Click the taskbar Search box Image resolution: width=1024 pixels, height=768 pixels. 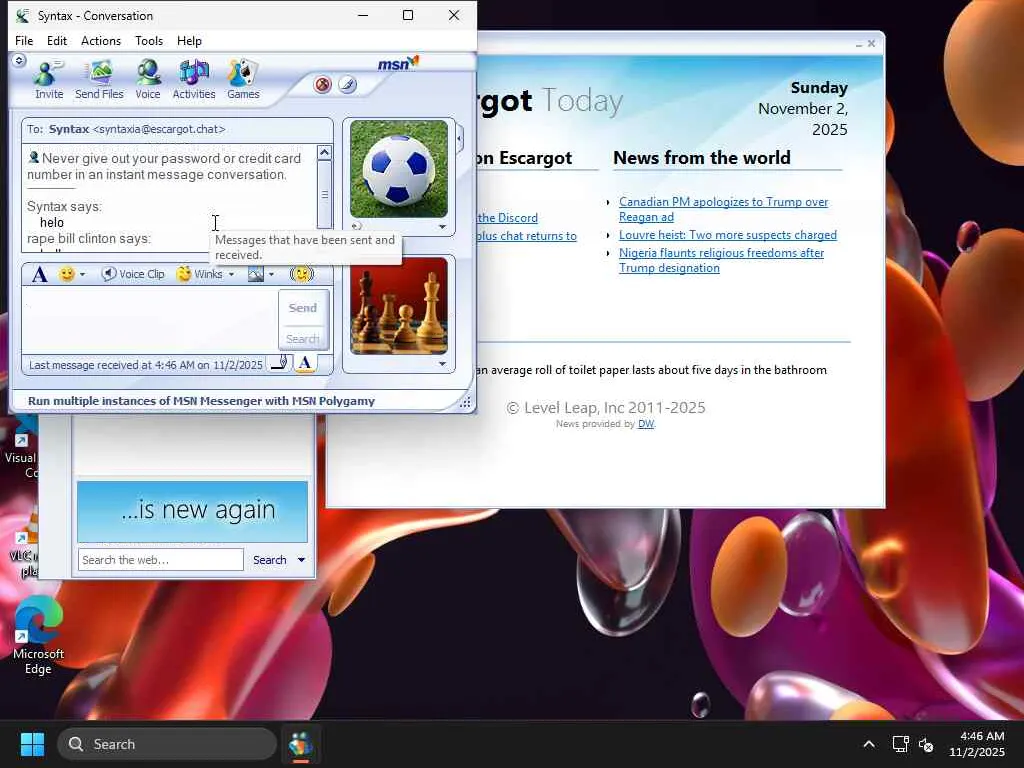pos(167,744)
